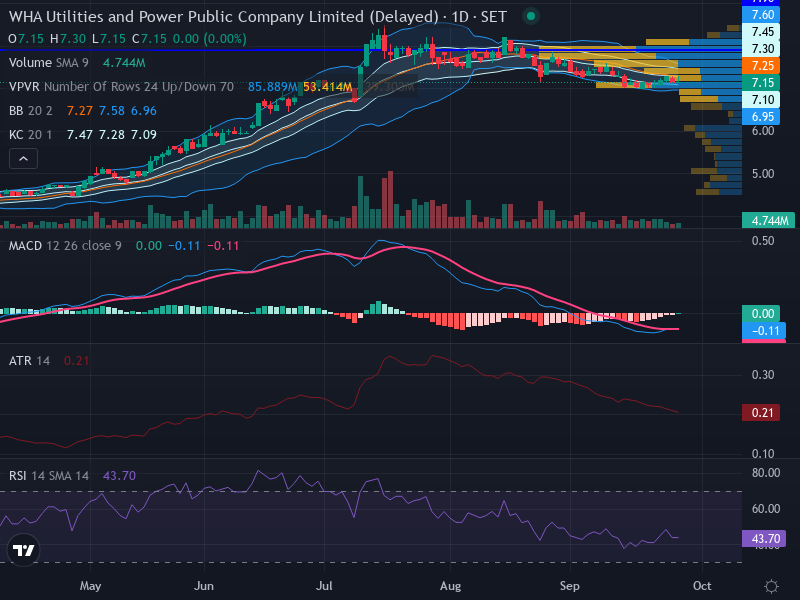This screenshot has height=600, width=800.
Task: Click the 7.30 price scale label
Action: (x=761, y=48)
